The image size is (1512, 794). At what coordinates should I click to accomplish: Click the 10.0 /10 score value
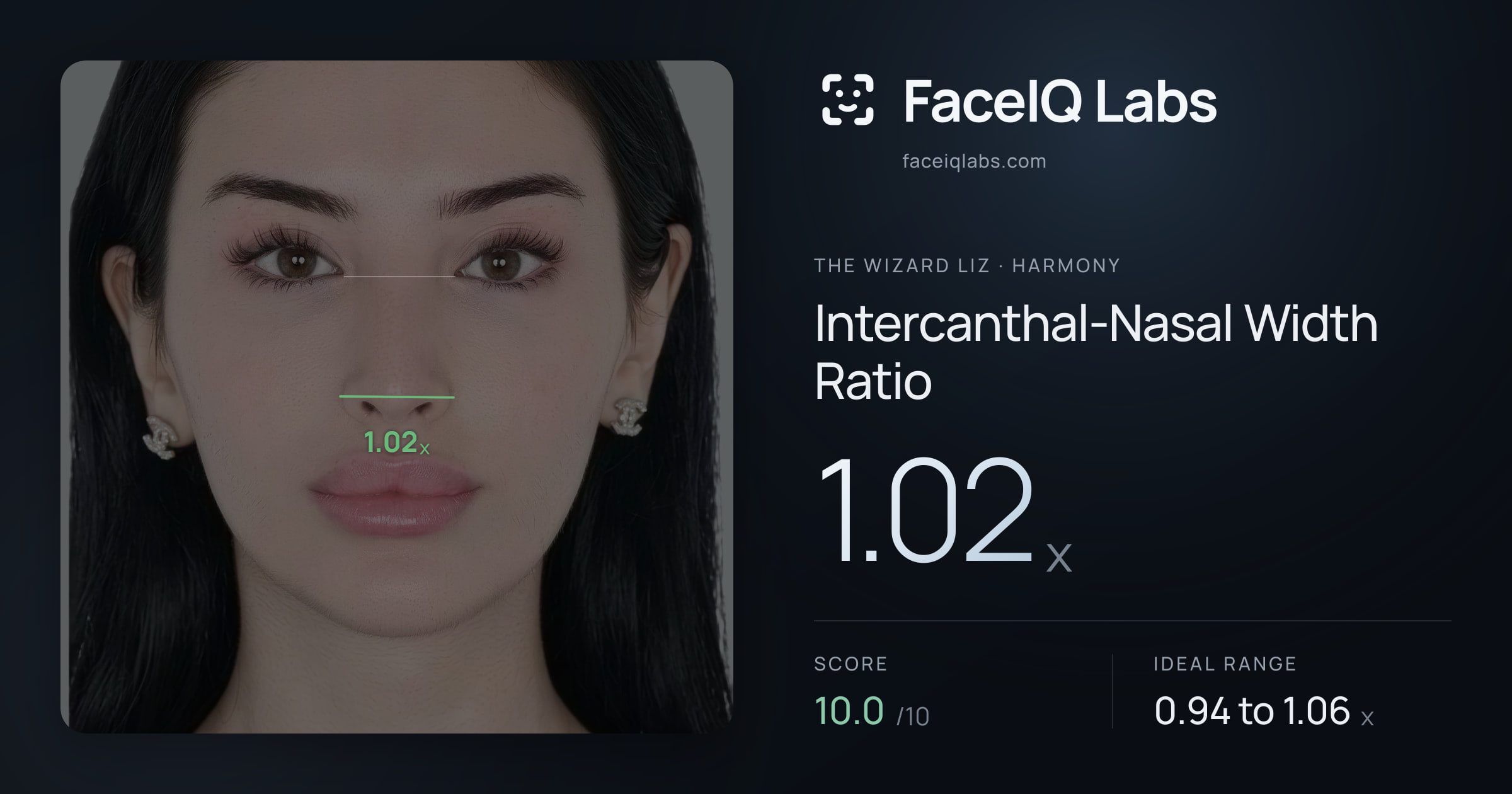[872, 711]
